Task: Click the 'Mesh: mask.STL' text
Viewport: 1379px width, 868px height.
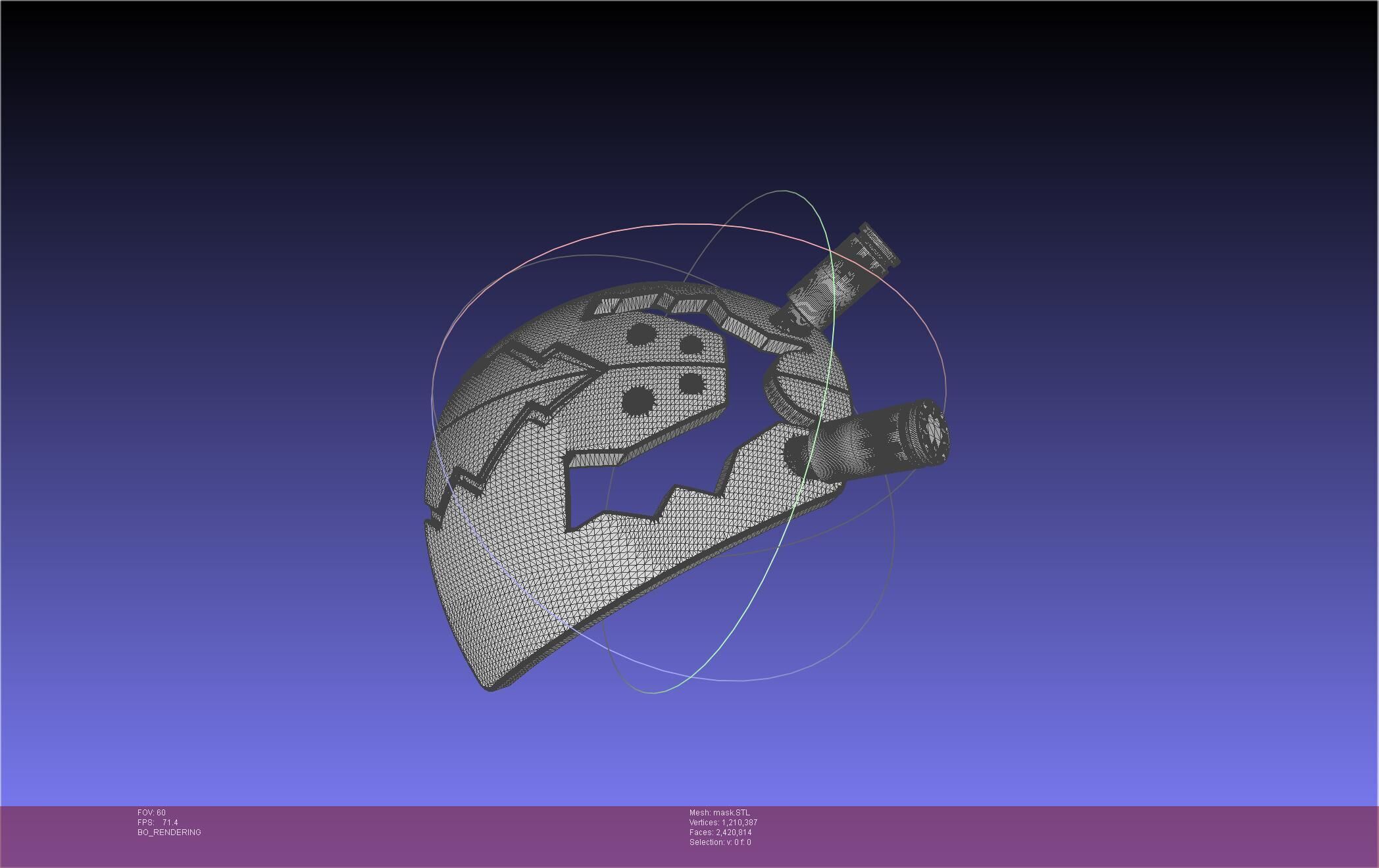Action: click(x=719, y=813)
